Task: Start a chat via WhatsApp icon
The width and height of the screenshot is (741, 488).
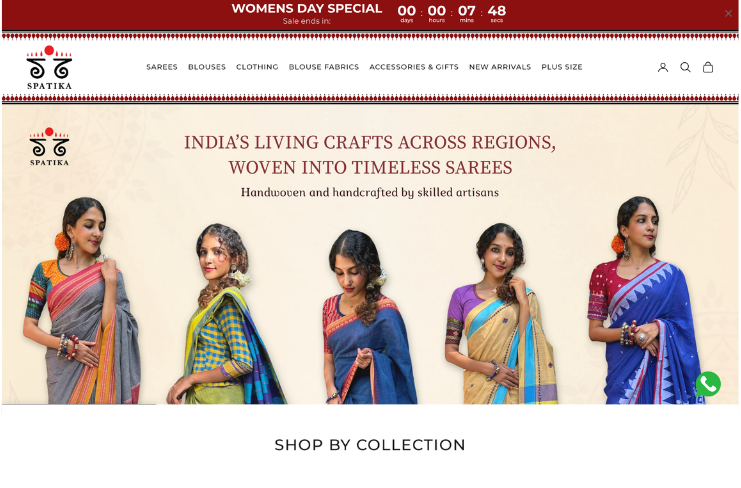Action: pos(708,384)
